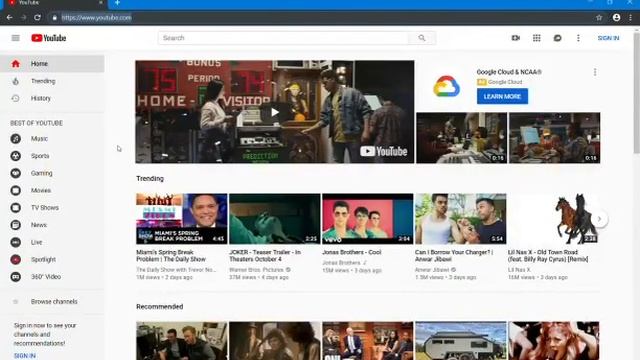Go back with the browser back arrow
Screen dimensions: 640x360
coord(9,18)
